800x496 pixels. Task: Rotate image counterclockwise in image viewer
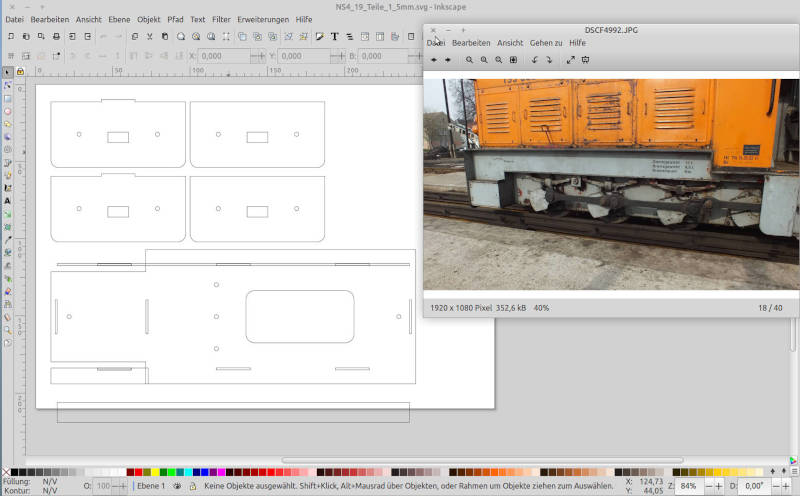(x=534, y=60)
